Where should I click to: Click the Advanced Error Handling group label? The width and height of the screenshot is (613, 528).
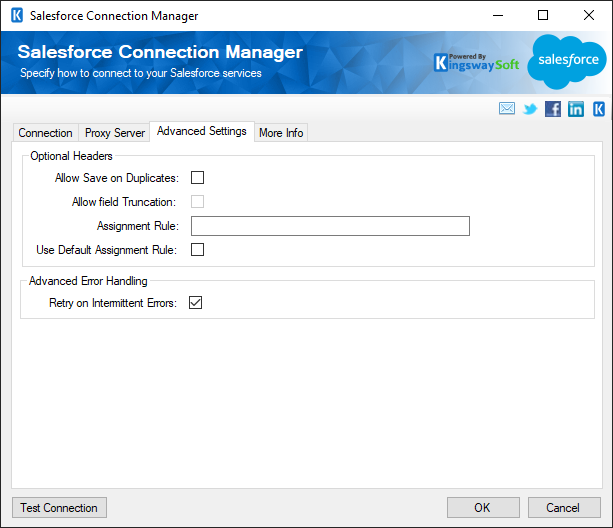pos(88,281)
